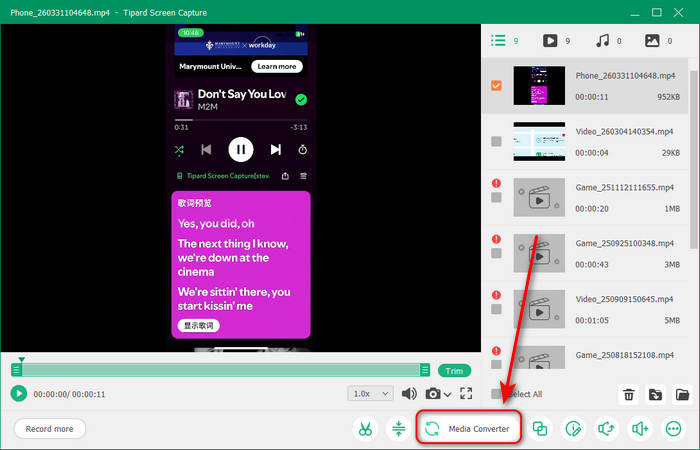This screenshot has height=450, width=700.
Task: Select the Video_260304140354.mp4 thumbnail
Action: click(539, 142)
